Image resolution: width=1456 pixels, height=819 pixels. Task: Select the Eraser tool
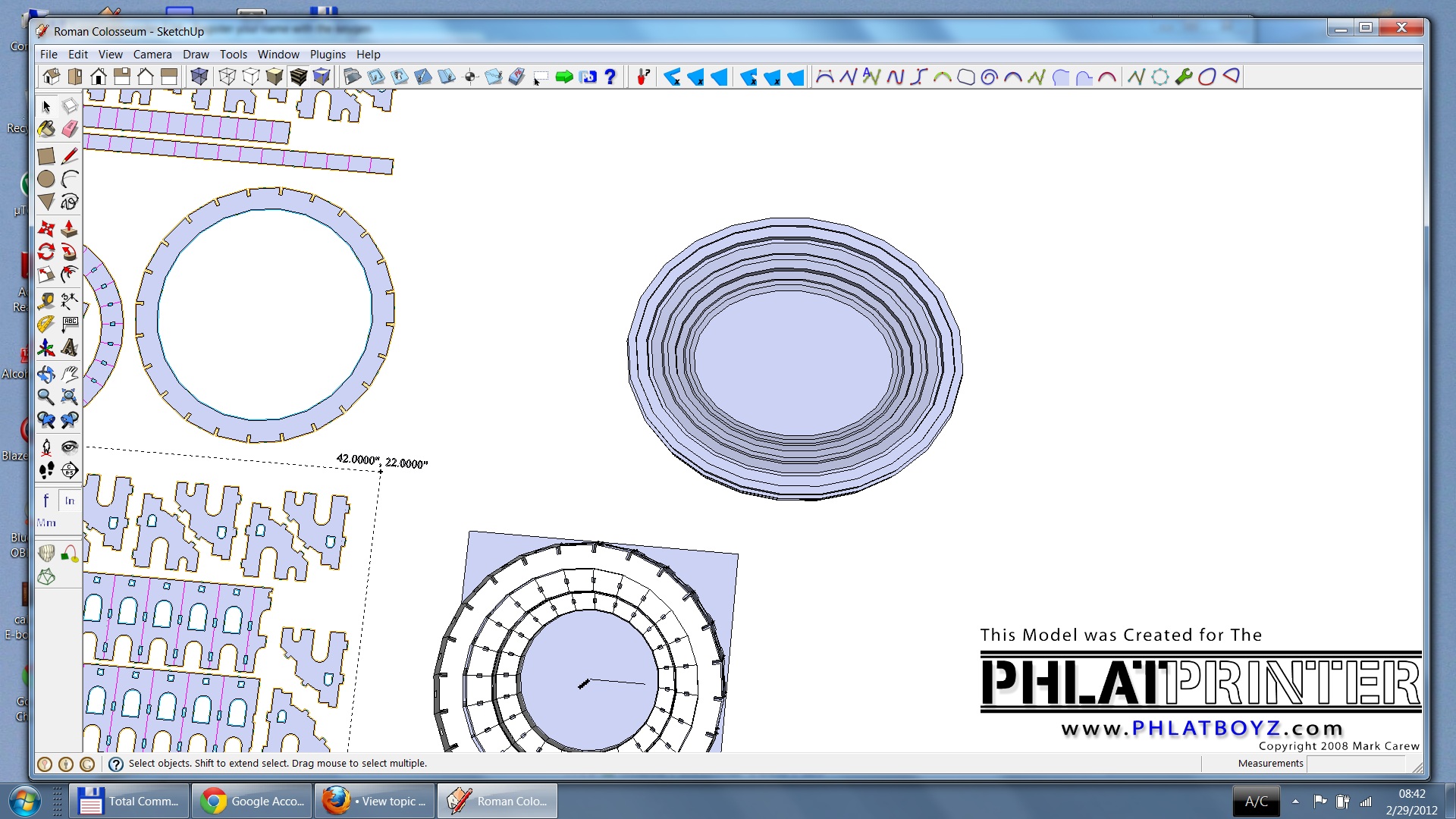(x=70, y=129)
